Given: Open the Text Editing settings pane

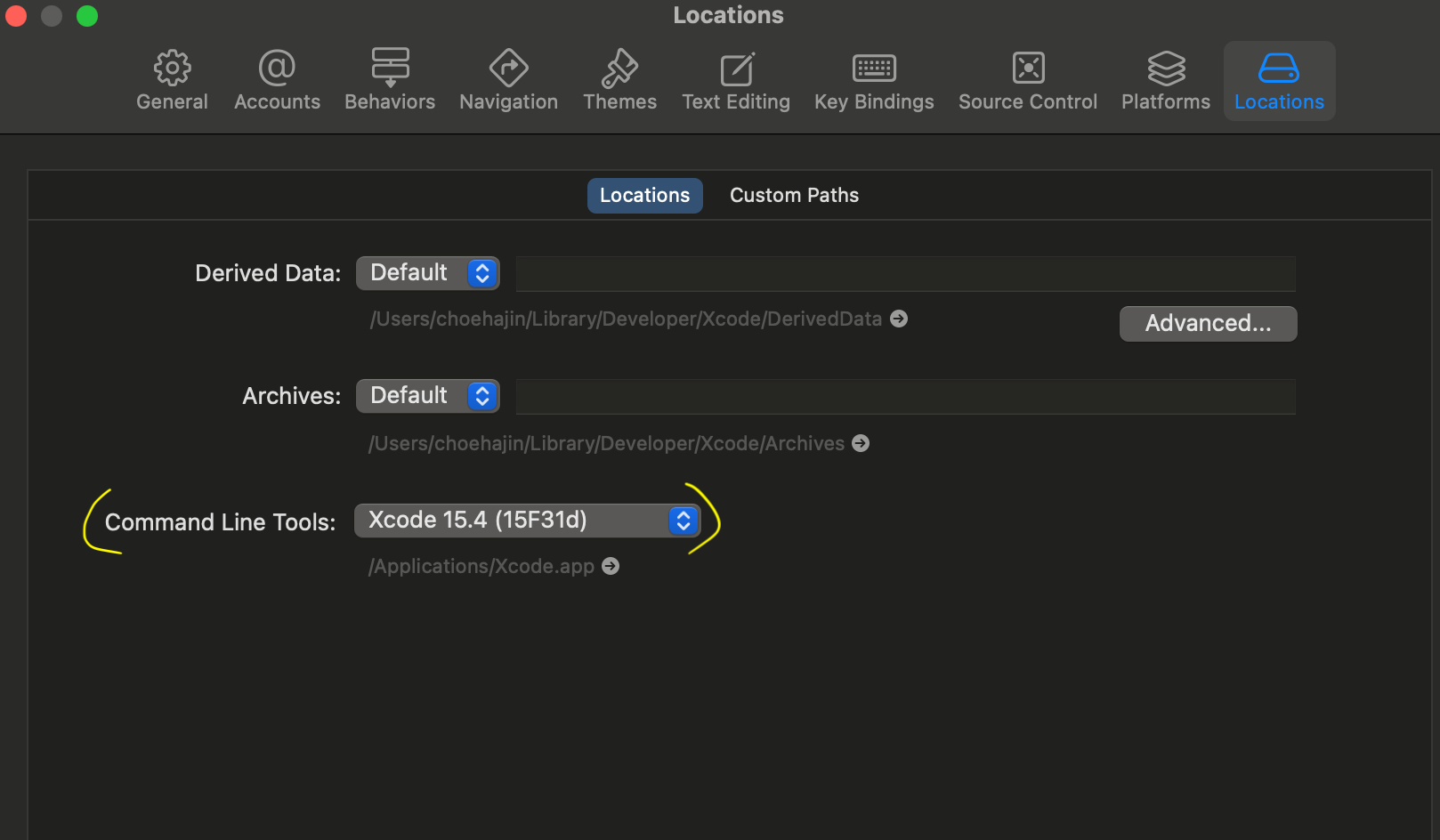Looking at the screenshot, I should pyautogui.click(x=736, y=81).
